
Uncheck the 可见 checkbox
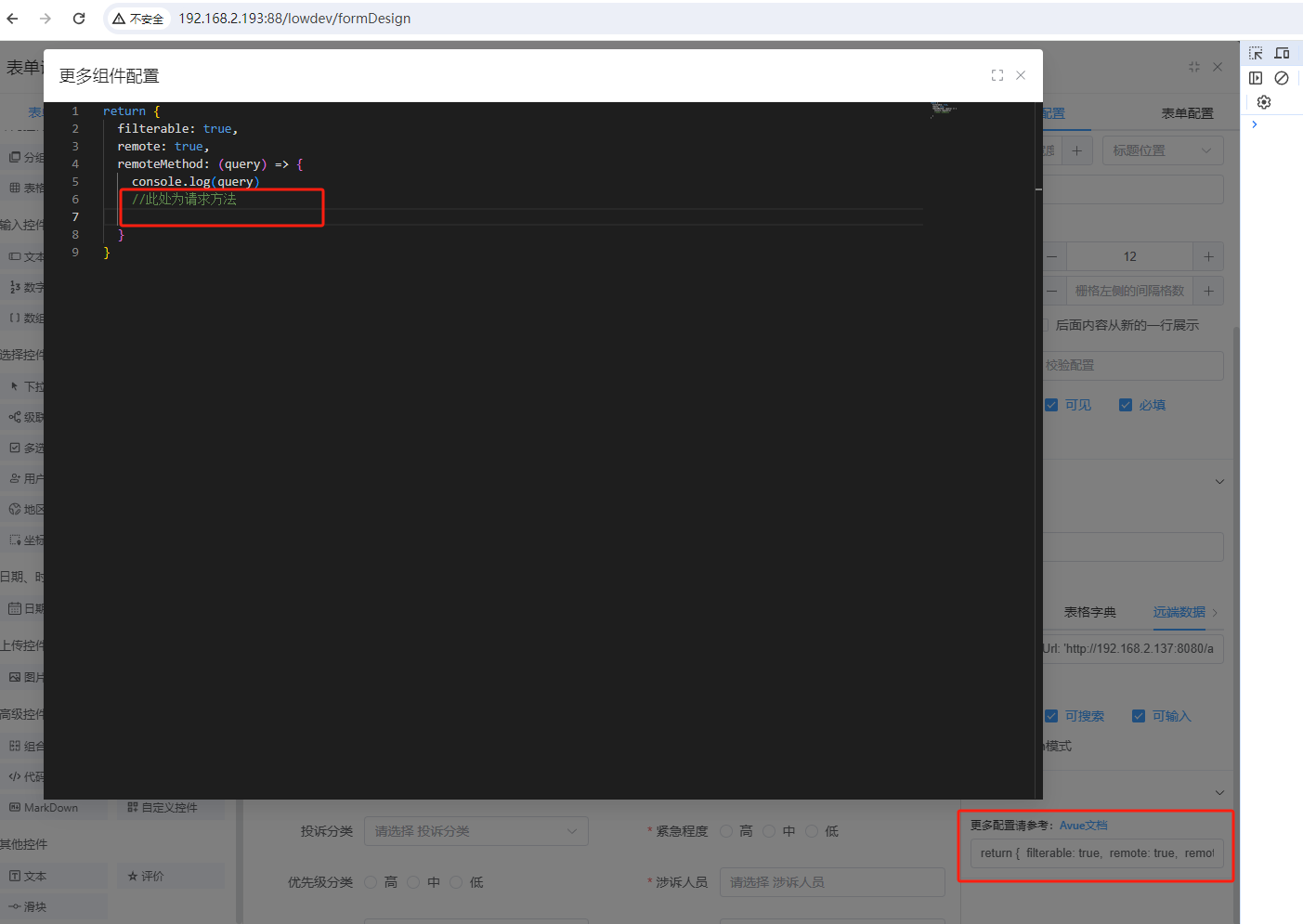[x=1051, y=405]
